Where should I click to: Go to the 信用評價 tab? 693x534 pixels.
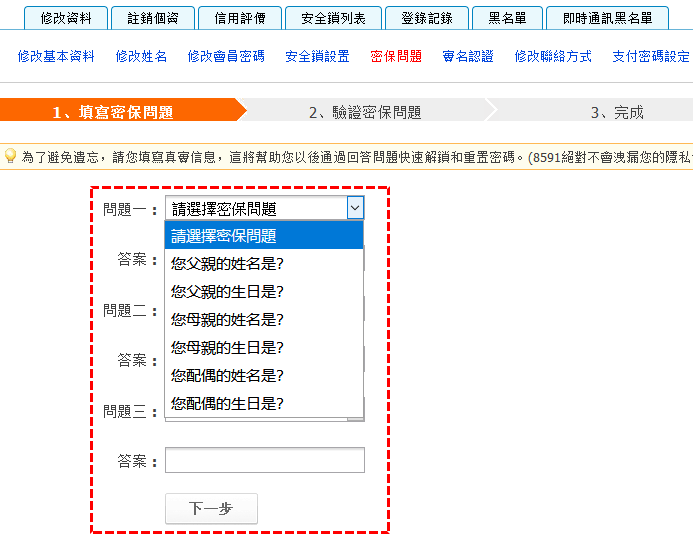click(x=239, y=18)
